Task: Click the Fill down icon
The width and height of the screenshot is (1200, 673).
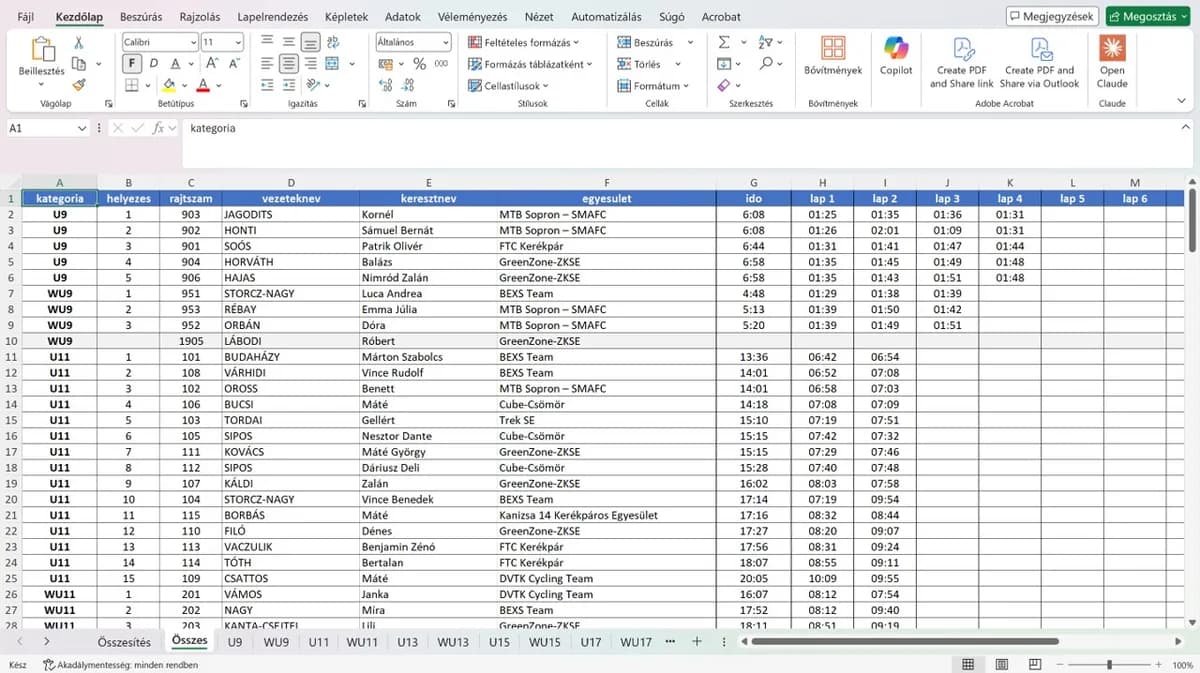Action: pyautogui.click(x=724, y=64)
